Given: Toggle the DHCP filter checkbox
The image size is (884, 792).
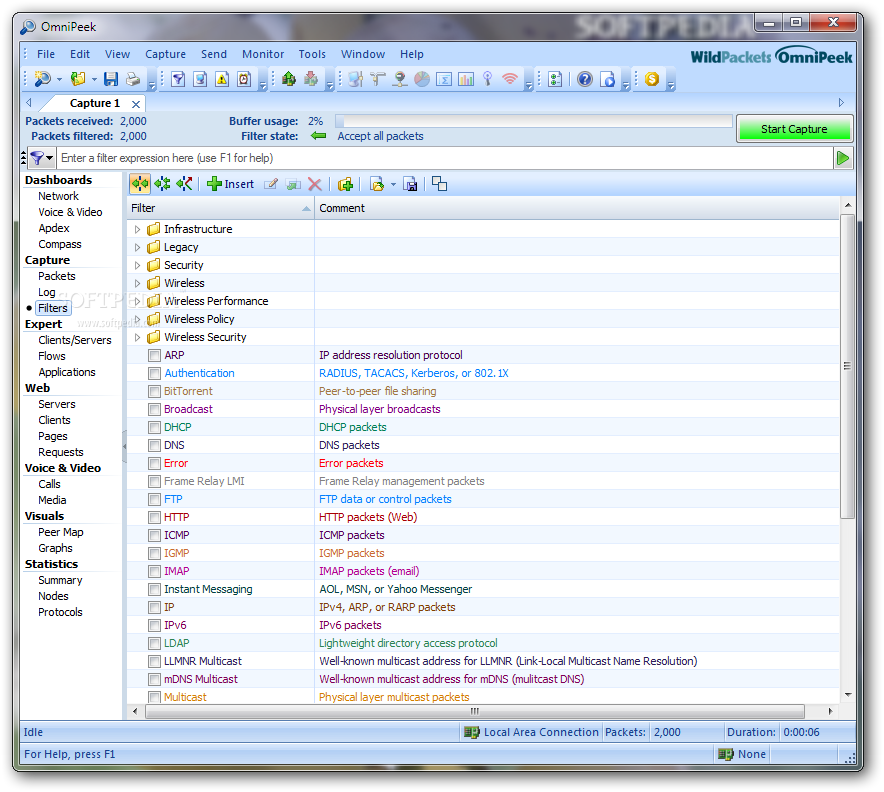Looking at the screenshot, I should tap(154, 427).
